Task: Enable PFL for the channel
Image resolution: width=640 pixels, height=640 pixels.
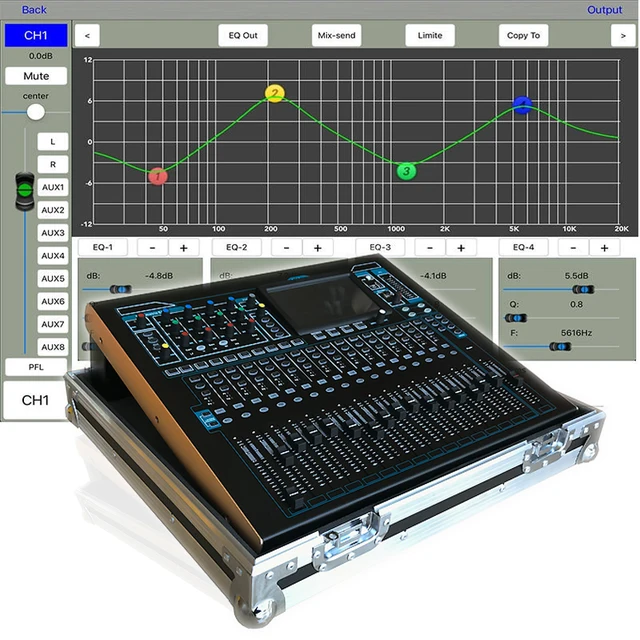Action: point(36,367)
